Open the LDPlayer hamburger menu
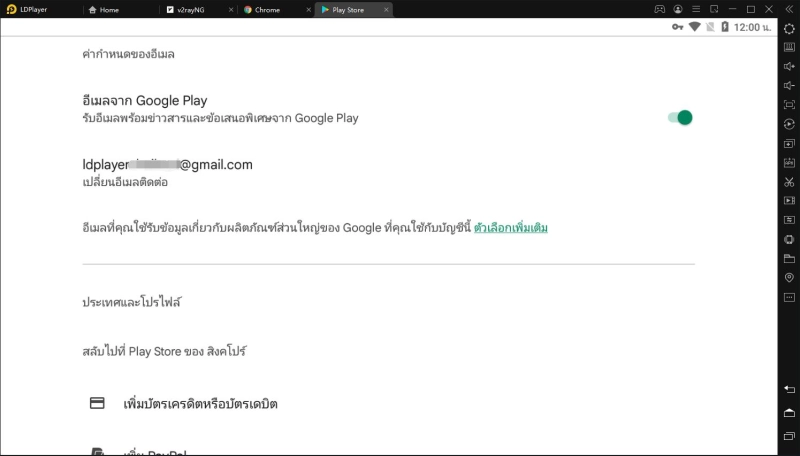800x456 pixels. click(x=696, y=9)
